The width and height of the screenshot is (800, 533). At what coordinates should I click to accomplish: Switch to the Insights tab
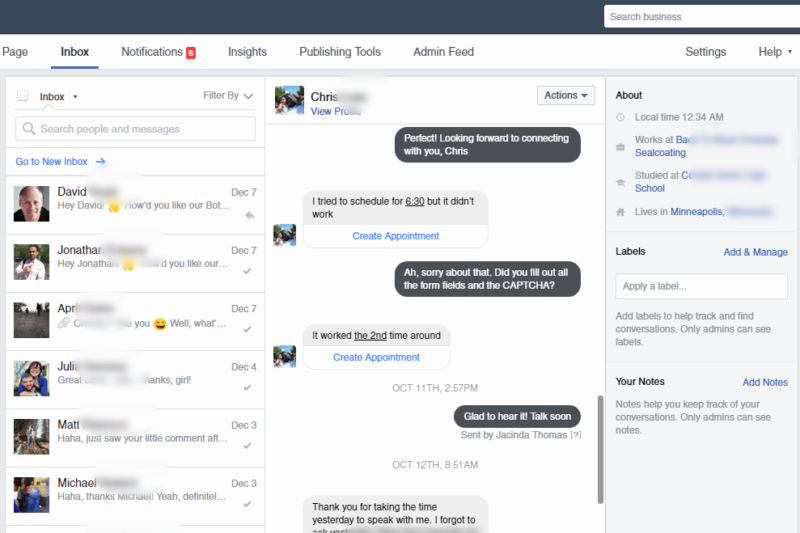(247, 52)
